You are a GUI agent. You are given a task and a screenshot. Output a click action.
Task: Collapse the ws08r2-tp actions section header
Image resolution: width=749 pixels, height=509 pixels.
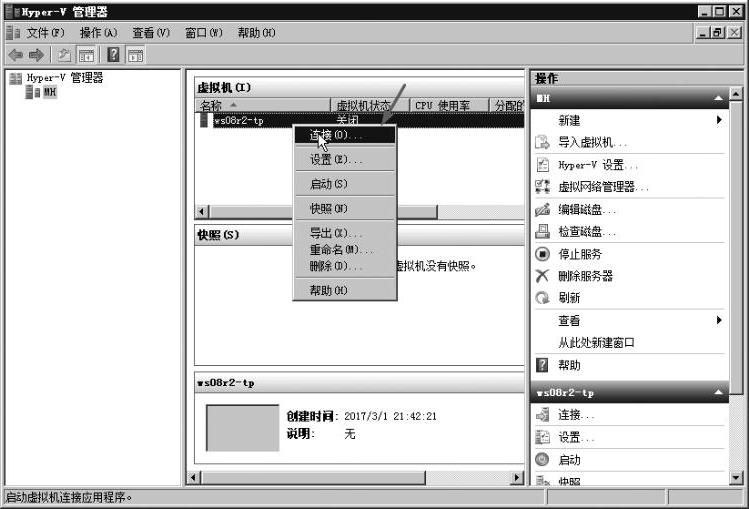tap(629, 392)
